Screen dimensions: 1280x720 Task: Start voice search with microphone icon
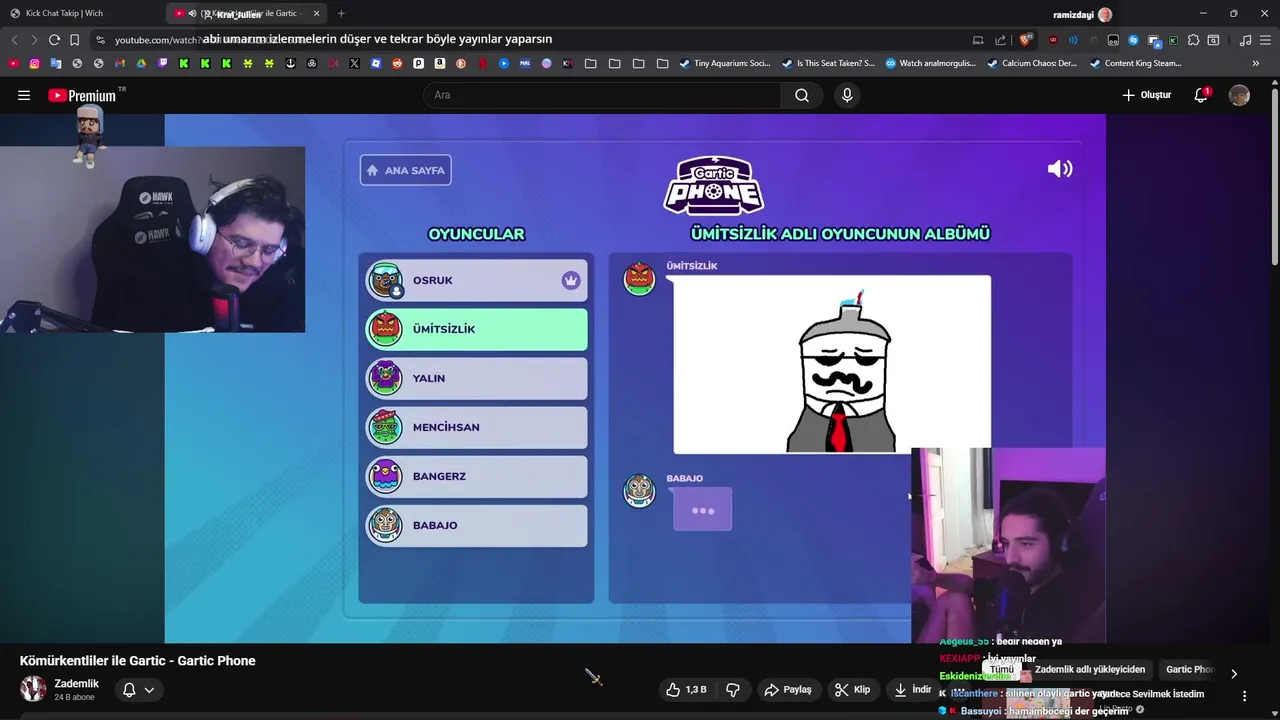(x=847, y=95)
